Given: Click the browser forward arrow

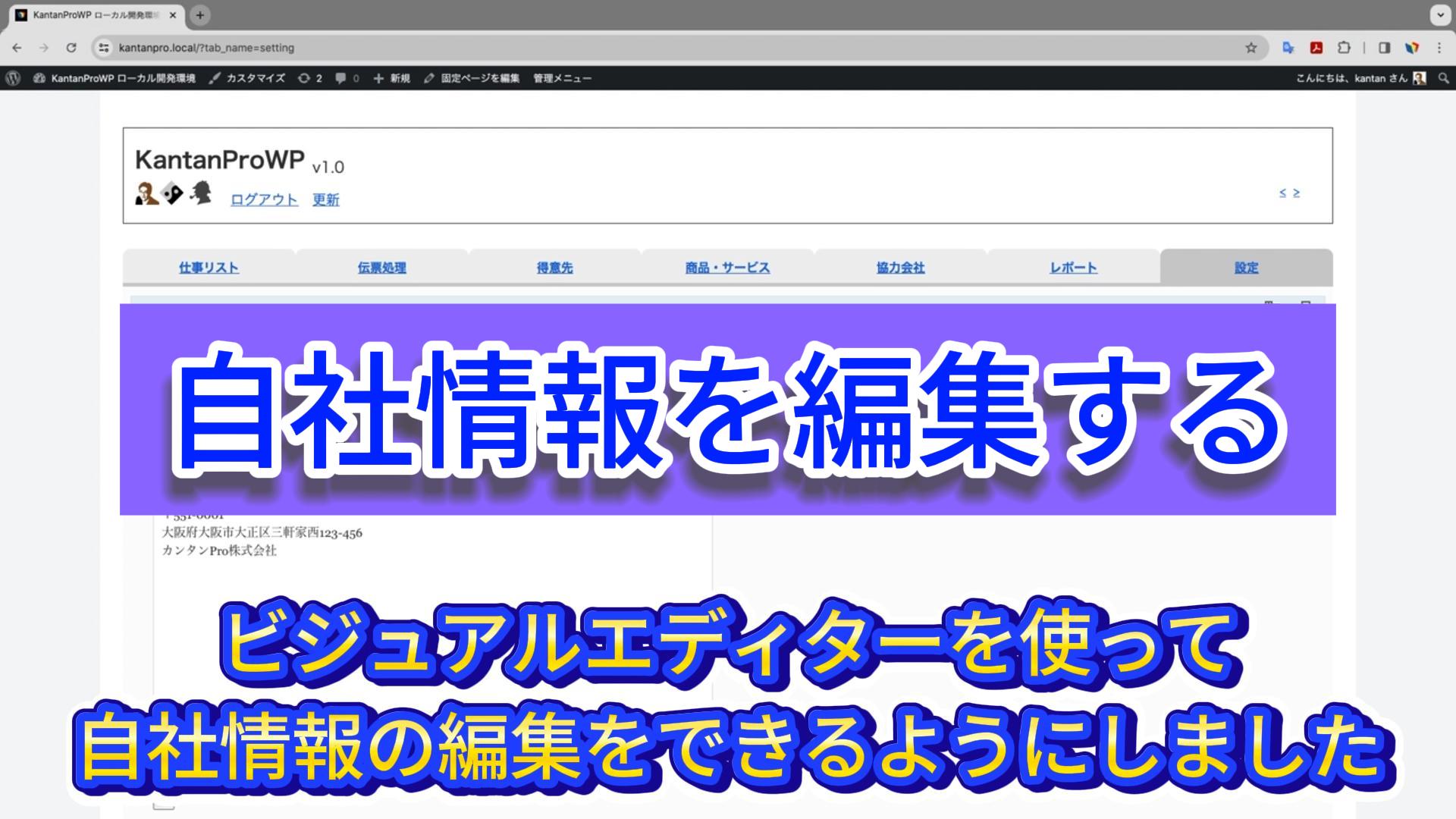Looking at the screenshot, I should pyautogui.click(x=44, y=48).
